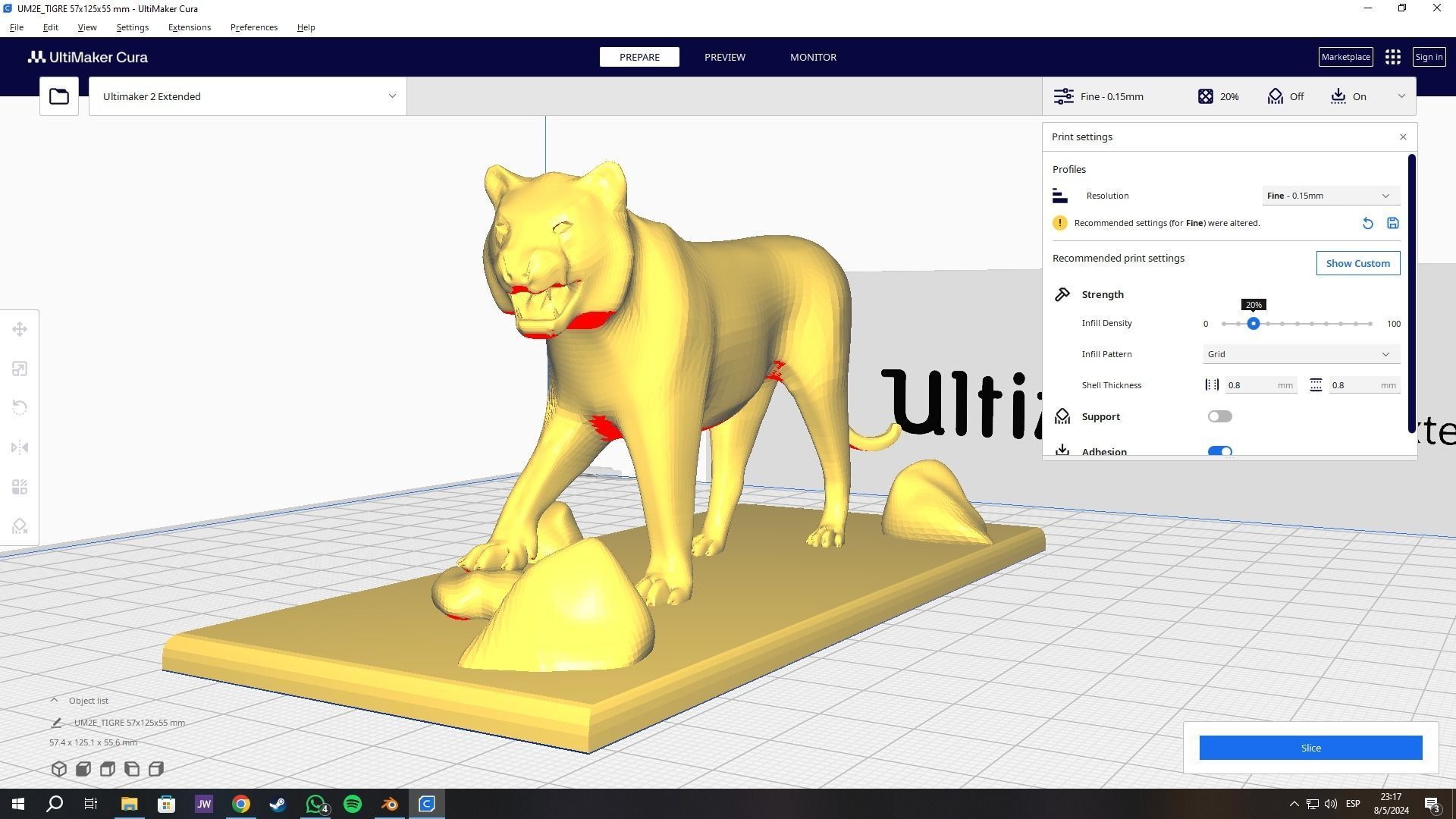Image resolution: width=1456 pixels, height=819 pixels.
Task: Click the adhesion On summary icon
Action: coord(1338,96)
